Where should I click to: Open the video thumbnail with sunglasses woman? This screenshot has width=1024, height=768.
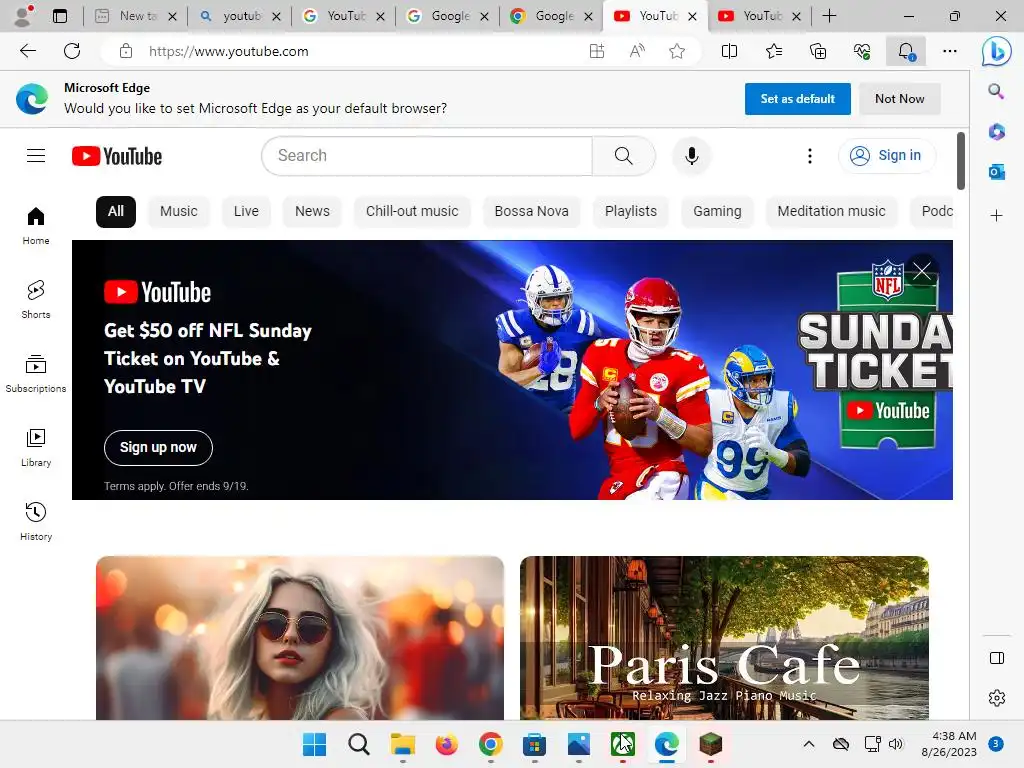tap(300, 638)
